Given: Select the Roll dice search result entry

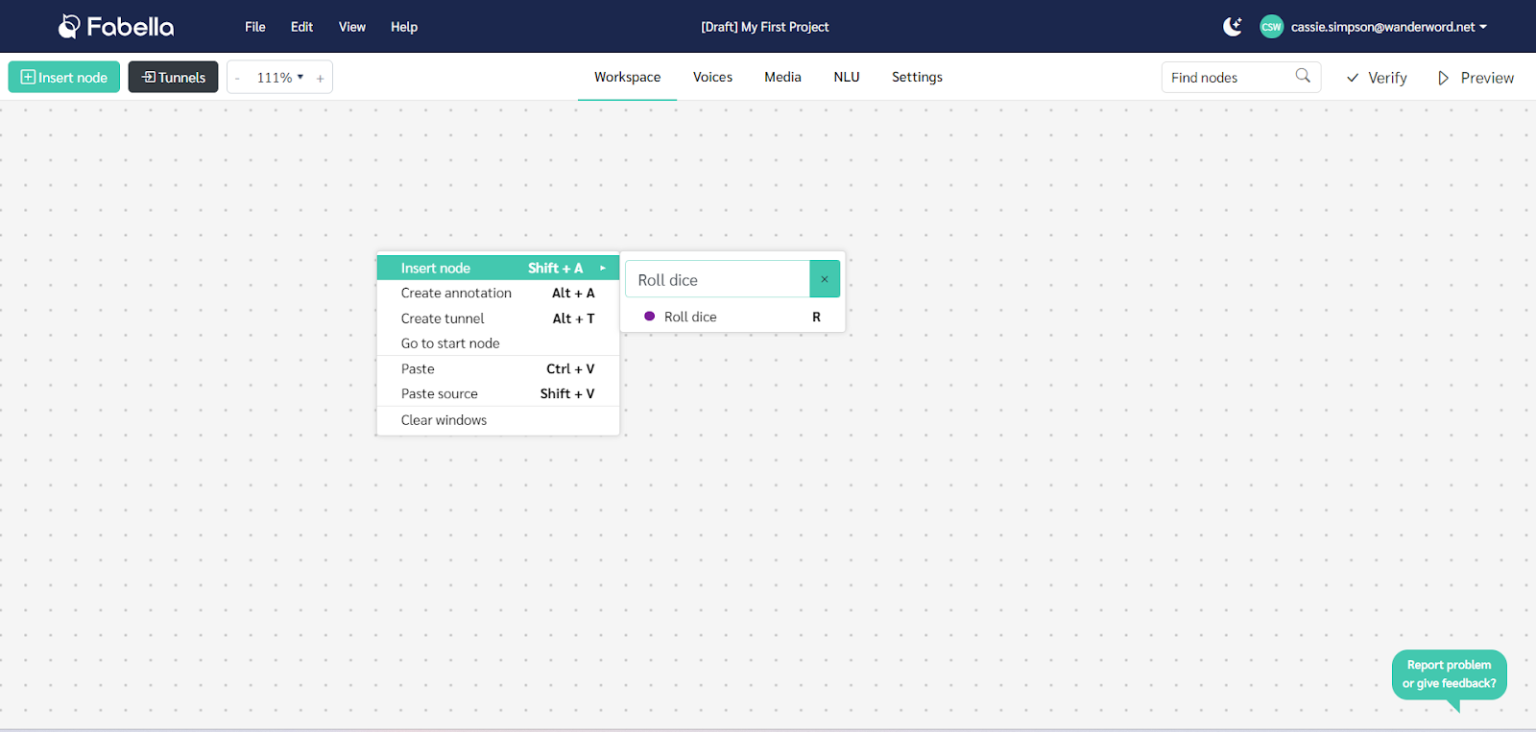Looking at the screenshot, I should [690, 316].
